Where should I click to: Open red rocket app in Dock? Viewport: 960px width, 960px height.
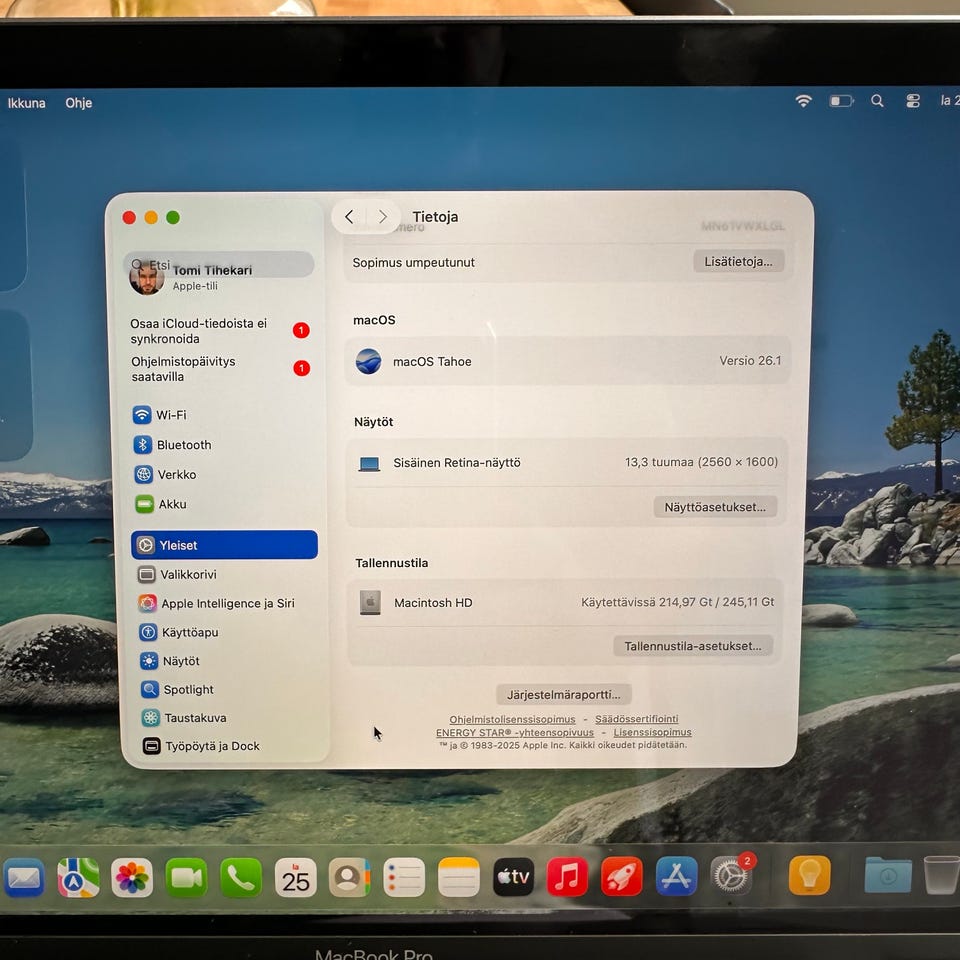coord(621,877)
